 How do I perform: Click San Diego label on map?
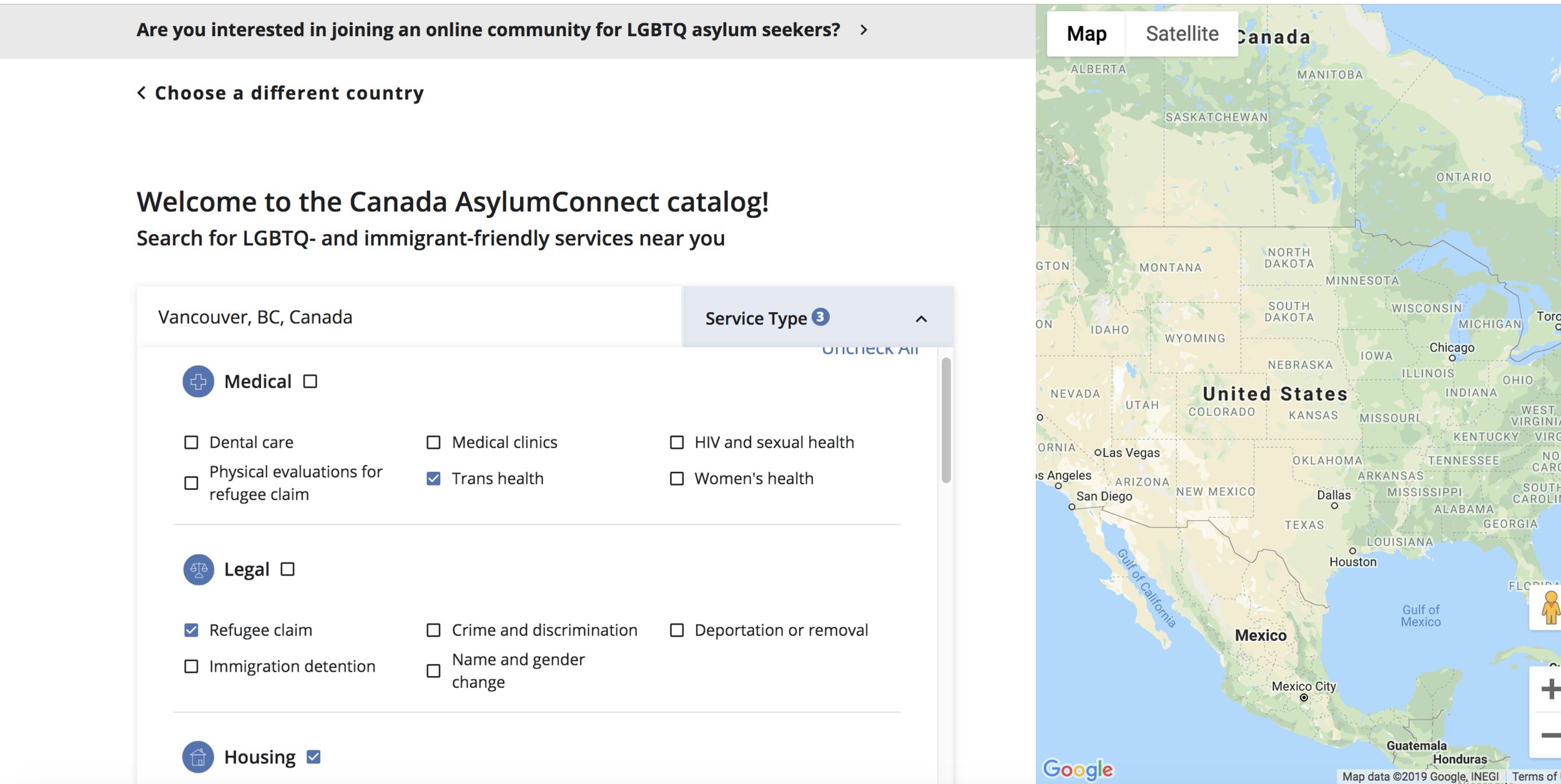click(x=1104, y=496)
